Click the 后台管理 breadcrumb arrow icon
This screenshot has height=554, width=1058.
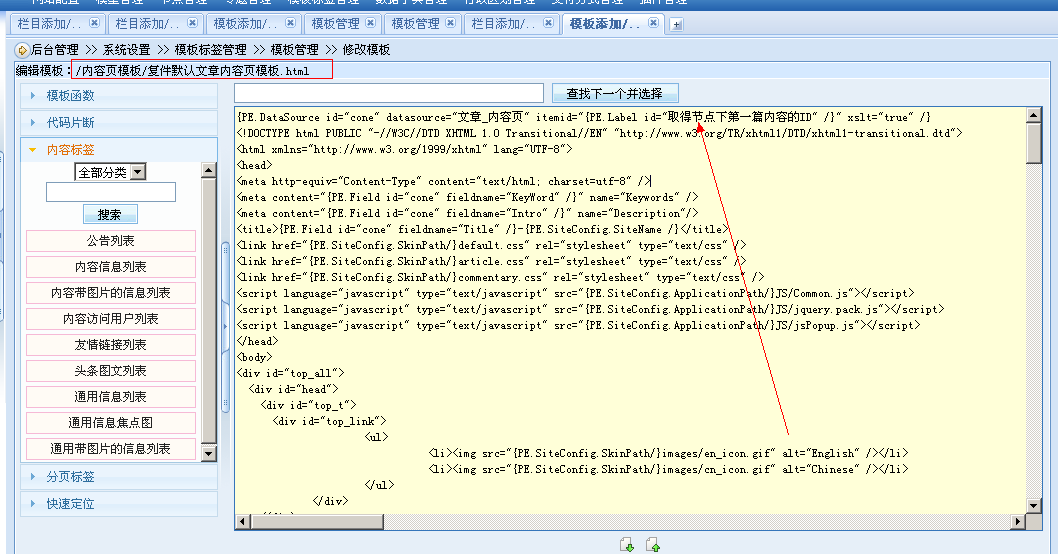(x=22, y=49)
